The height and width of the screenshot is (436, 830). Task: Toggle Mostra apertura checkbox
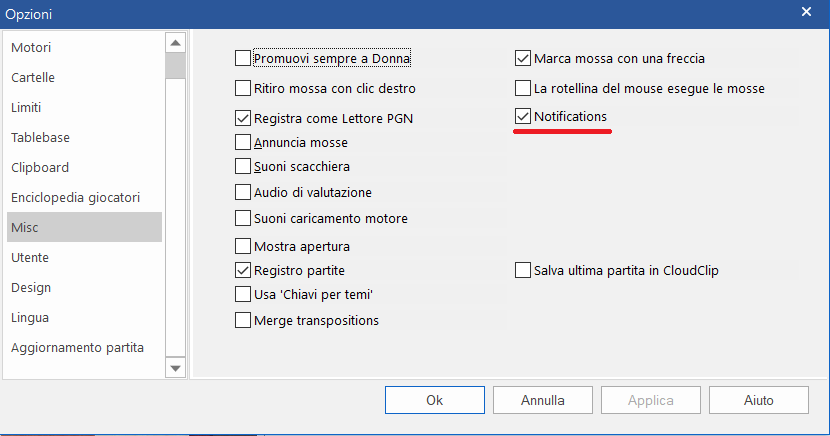243,246
